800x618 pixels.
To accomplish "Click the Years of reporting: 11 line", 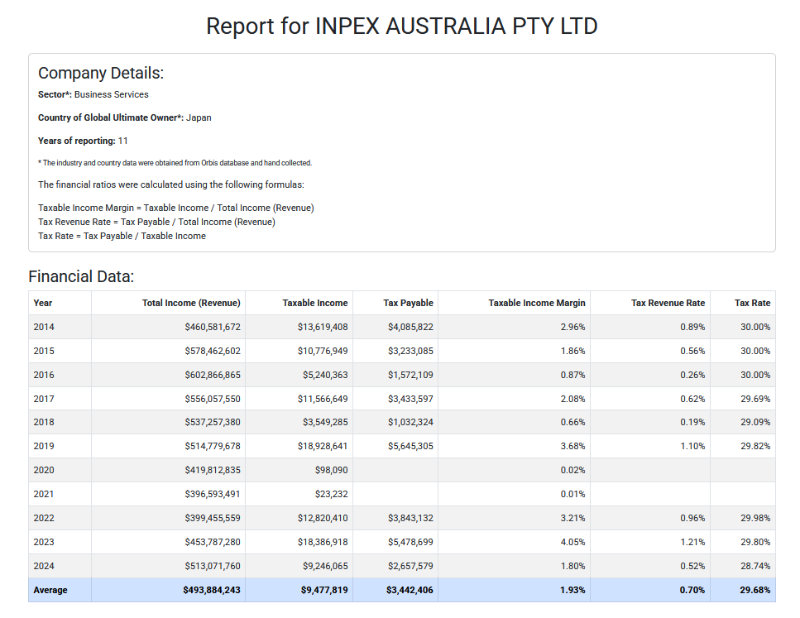I will pyautogui.click(x=83, y=140).
